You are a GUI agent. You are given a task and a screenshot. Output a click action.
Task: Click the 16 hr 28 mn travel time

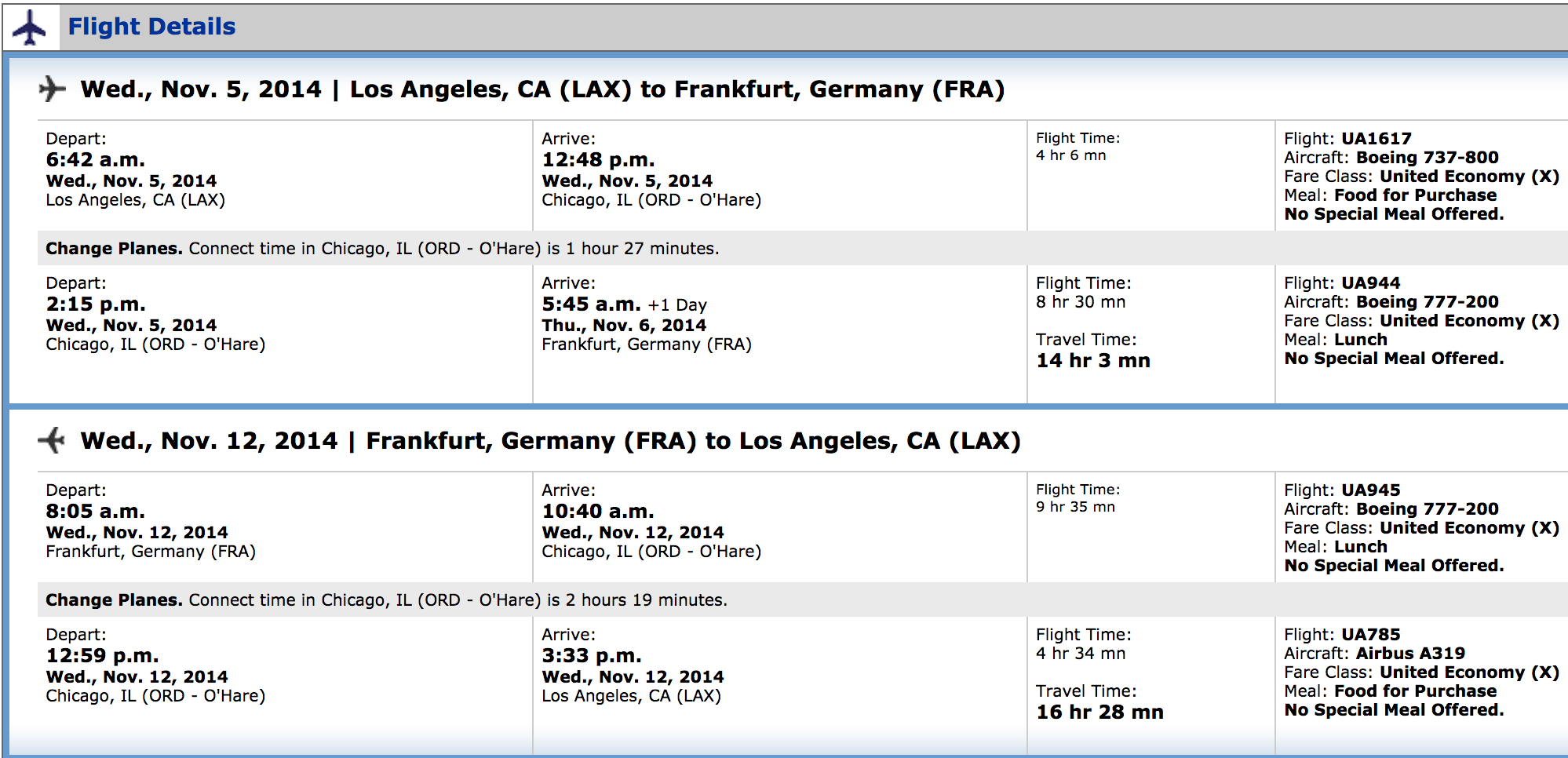tap(1099, 712)
